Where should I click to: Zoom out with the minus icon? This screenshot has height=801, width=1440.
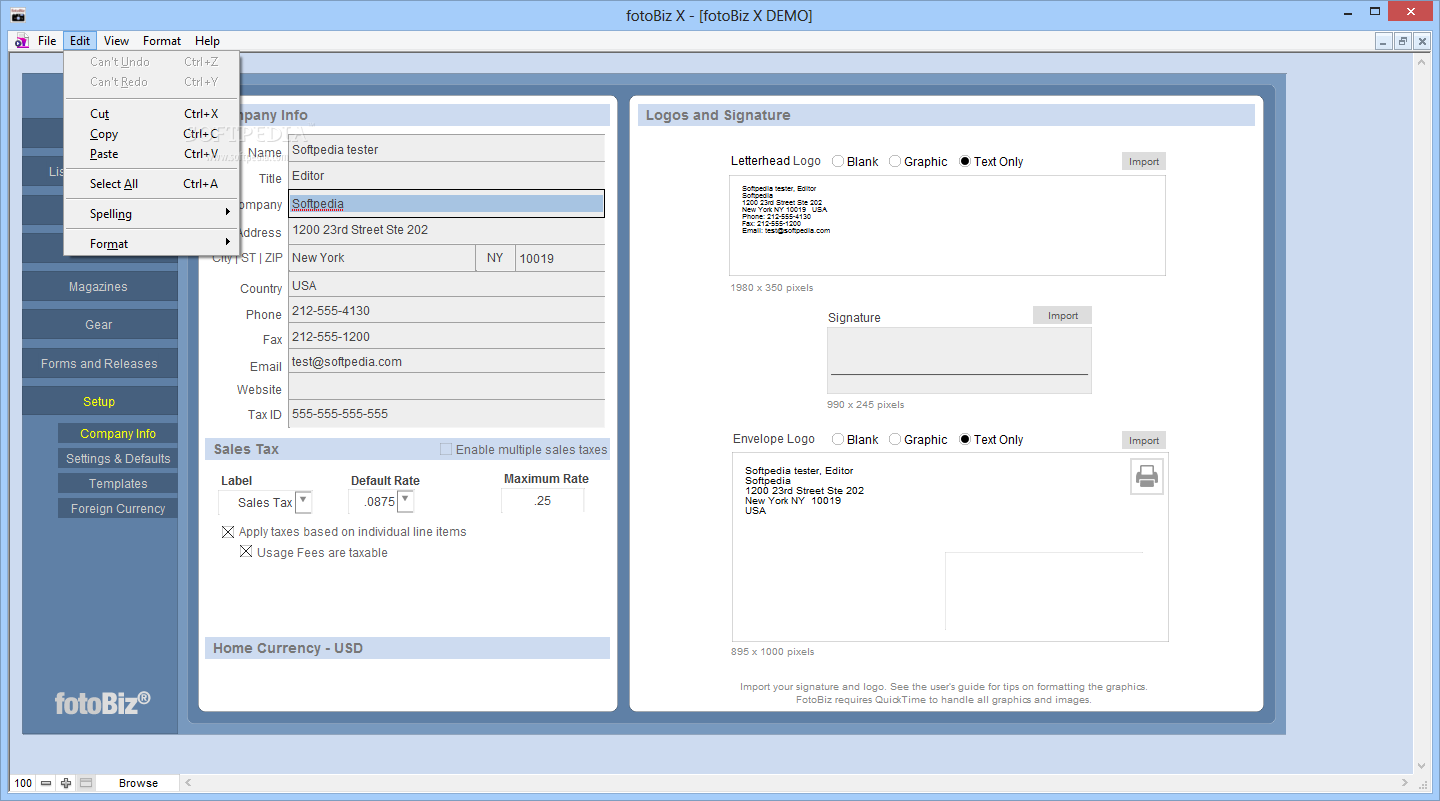click(46, 783)
